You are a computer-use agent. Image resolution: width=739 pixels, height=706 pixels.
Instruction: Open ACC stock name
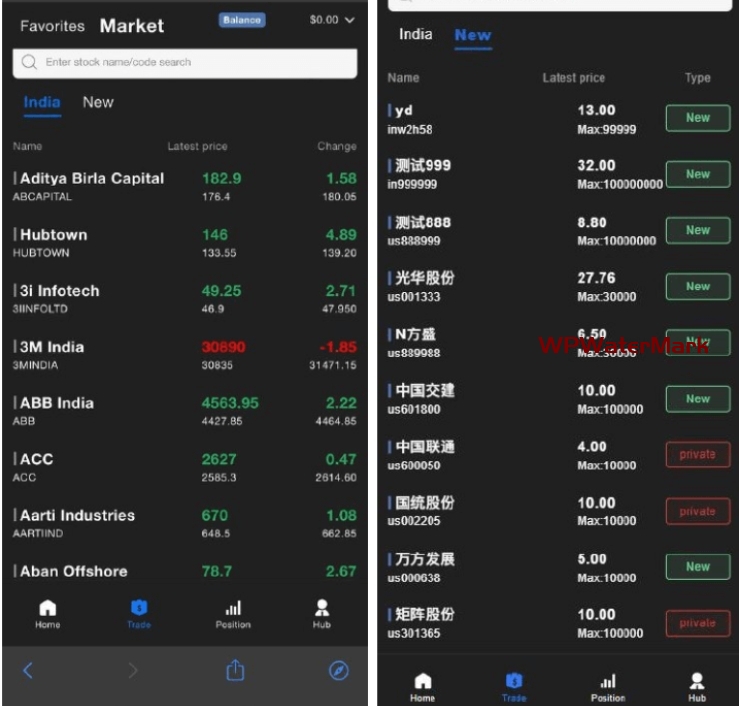pos(36,459)
